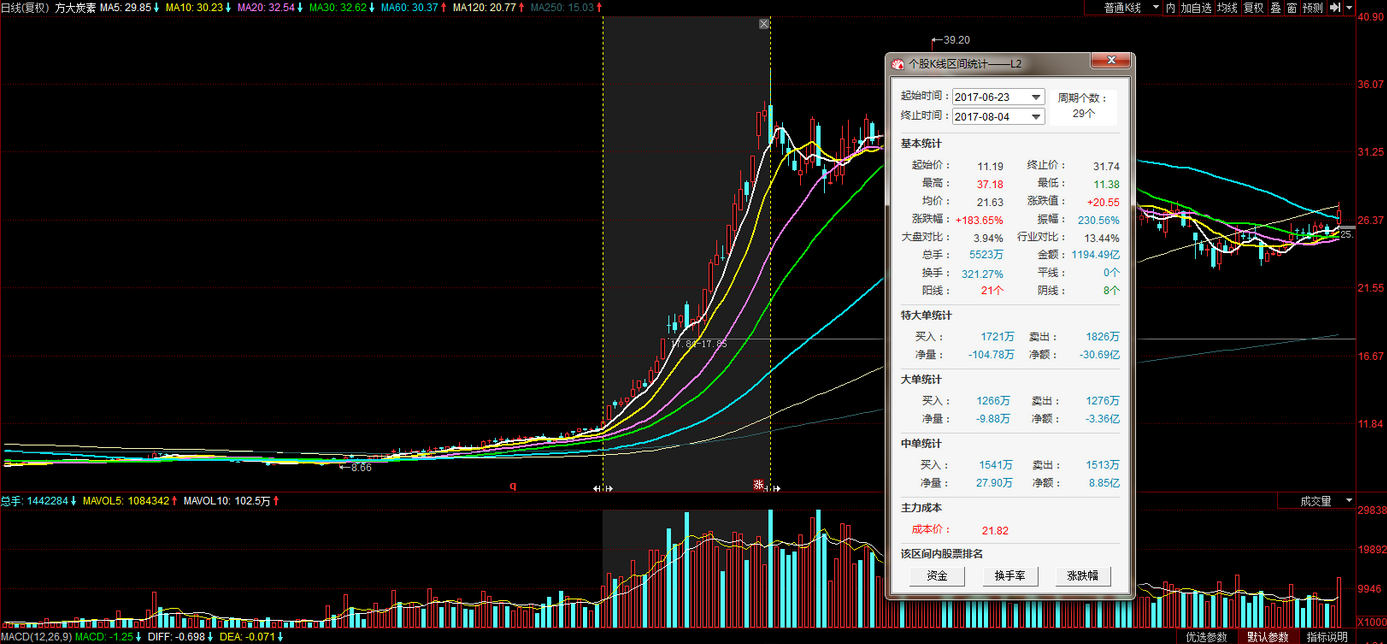Image resolution: width=1387 pixels, height=644 pixels.
Task: Open the 普通K线 chart type dropdown
Action: click(1130, 8)
